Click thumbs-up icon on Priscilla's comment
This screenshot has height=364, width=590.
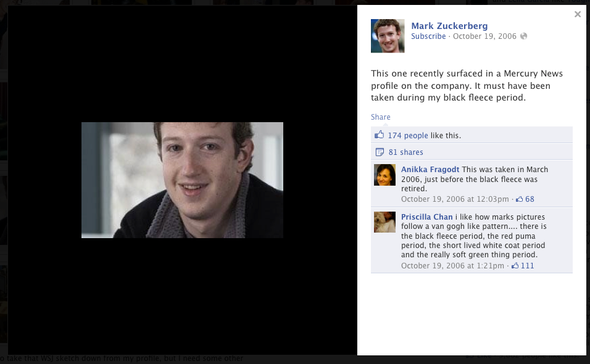(515, 265)
